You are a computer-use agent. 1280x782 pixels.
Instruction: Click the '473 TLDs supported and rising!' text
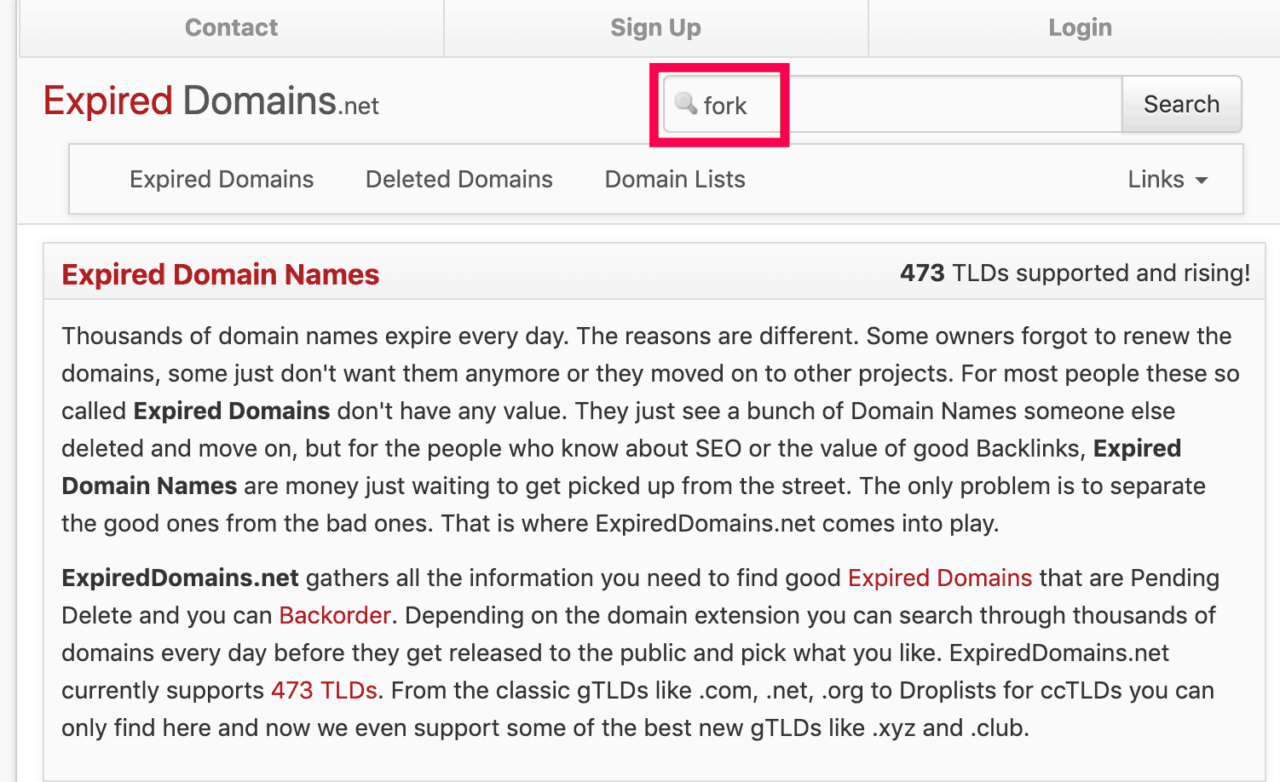point(1075,273)
